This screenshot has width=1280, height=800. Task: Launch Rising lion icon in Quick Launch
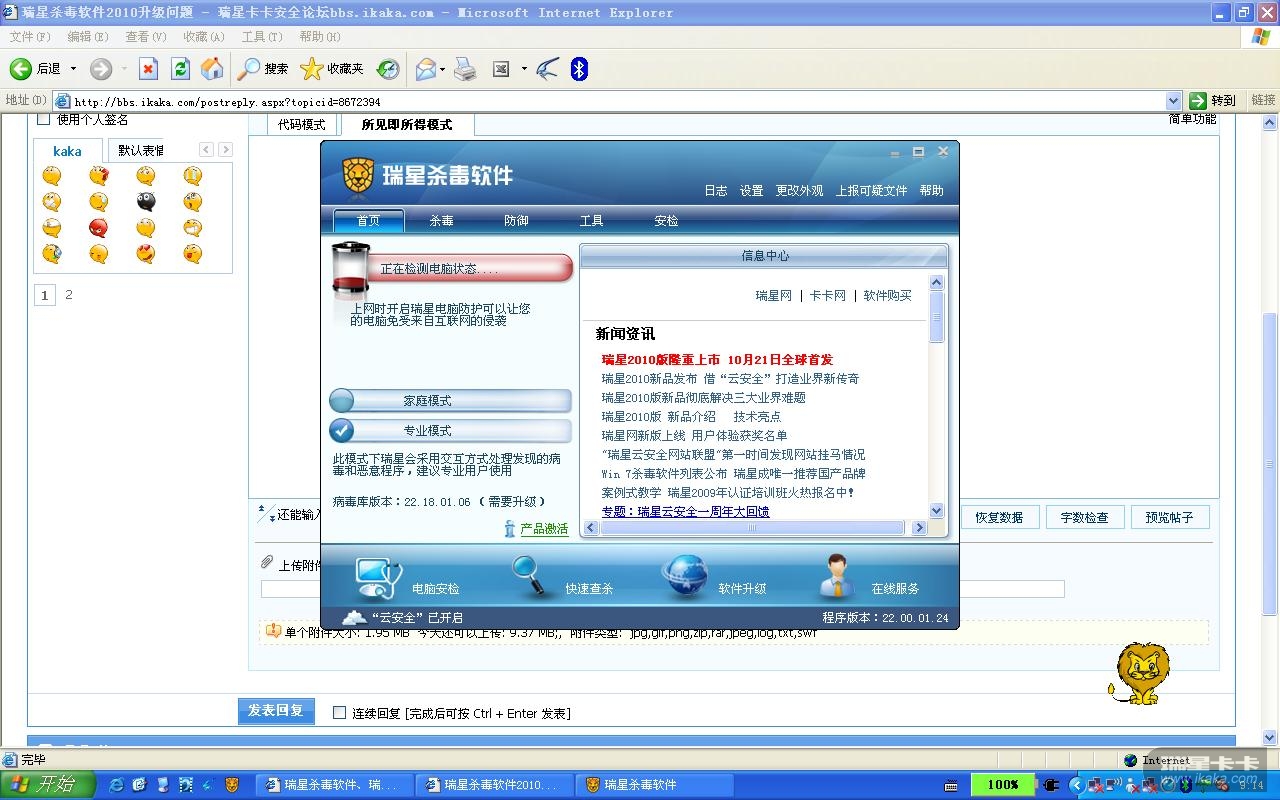(232, 785)
